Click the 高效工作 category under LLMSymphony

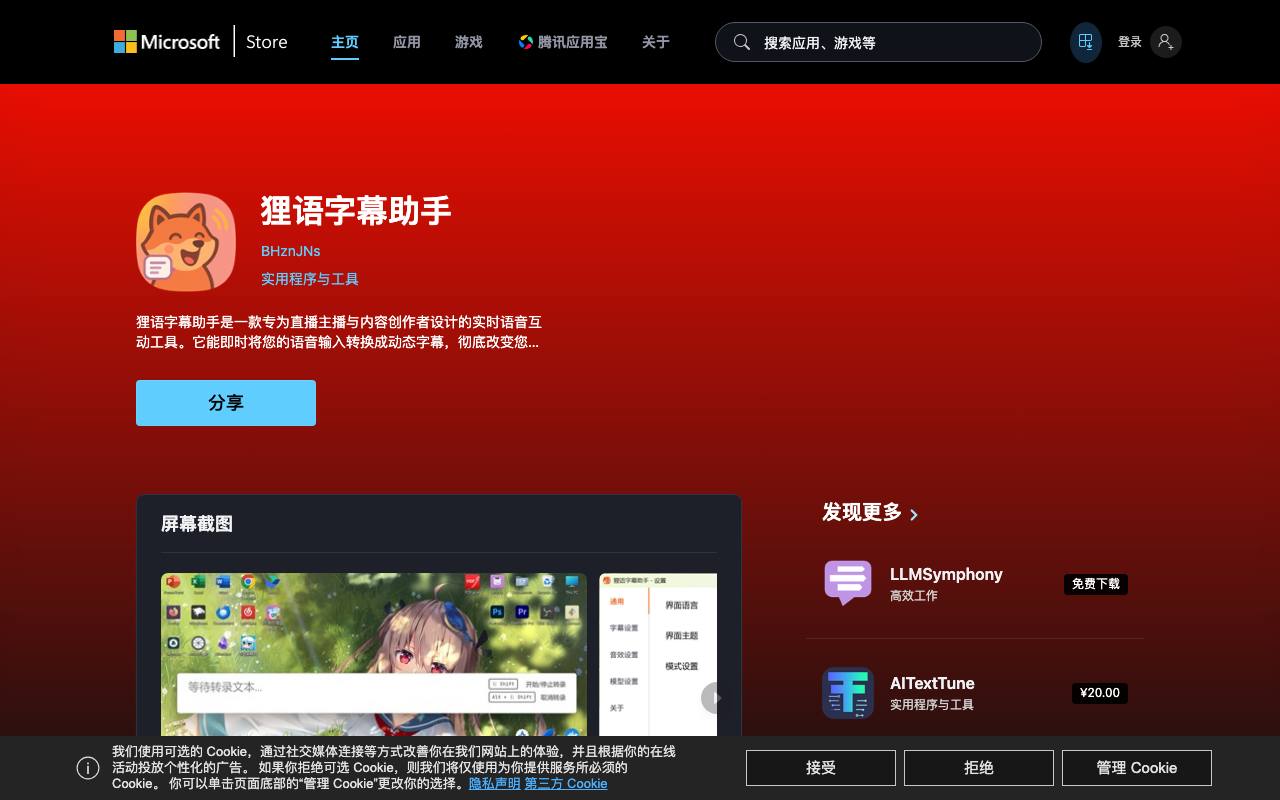914,596
